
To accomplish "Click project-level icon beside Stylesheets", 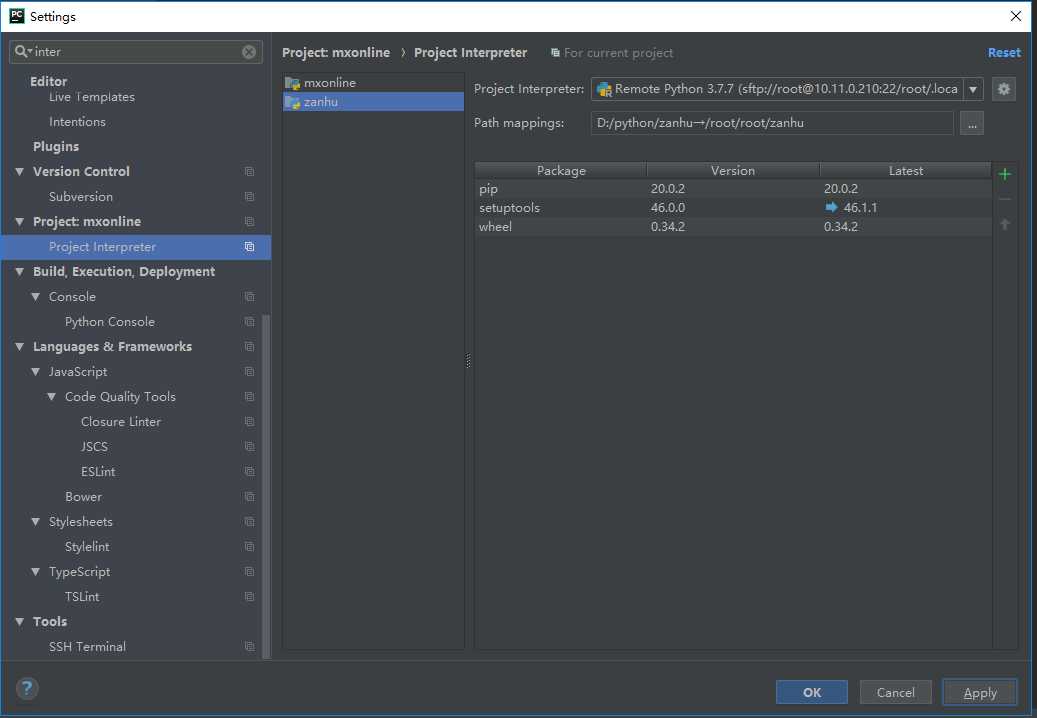I will pyautogui.click(x=249, y=522).
